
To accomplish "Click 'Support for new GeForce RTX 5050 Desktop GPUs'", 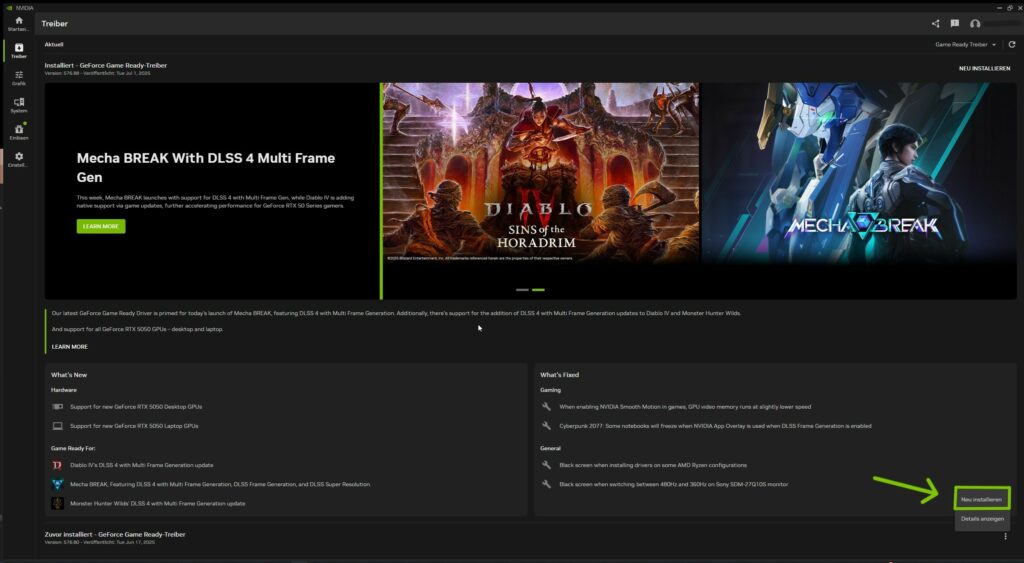I will pos(136,406).
